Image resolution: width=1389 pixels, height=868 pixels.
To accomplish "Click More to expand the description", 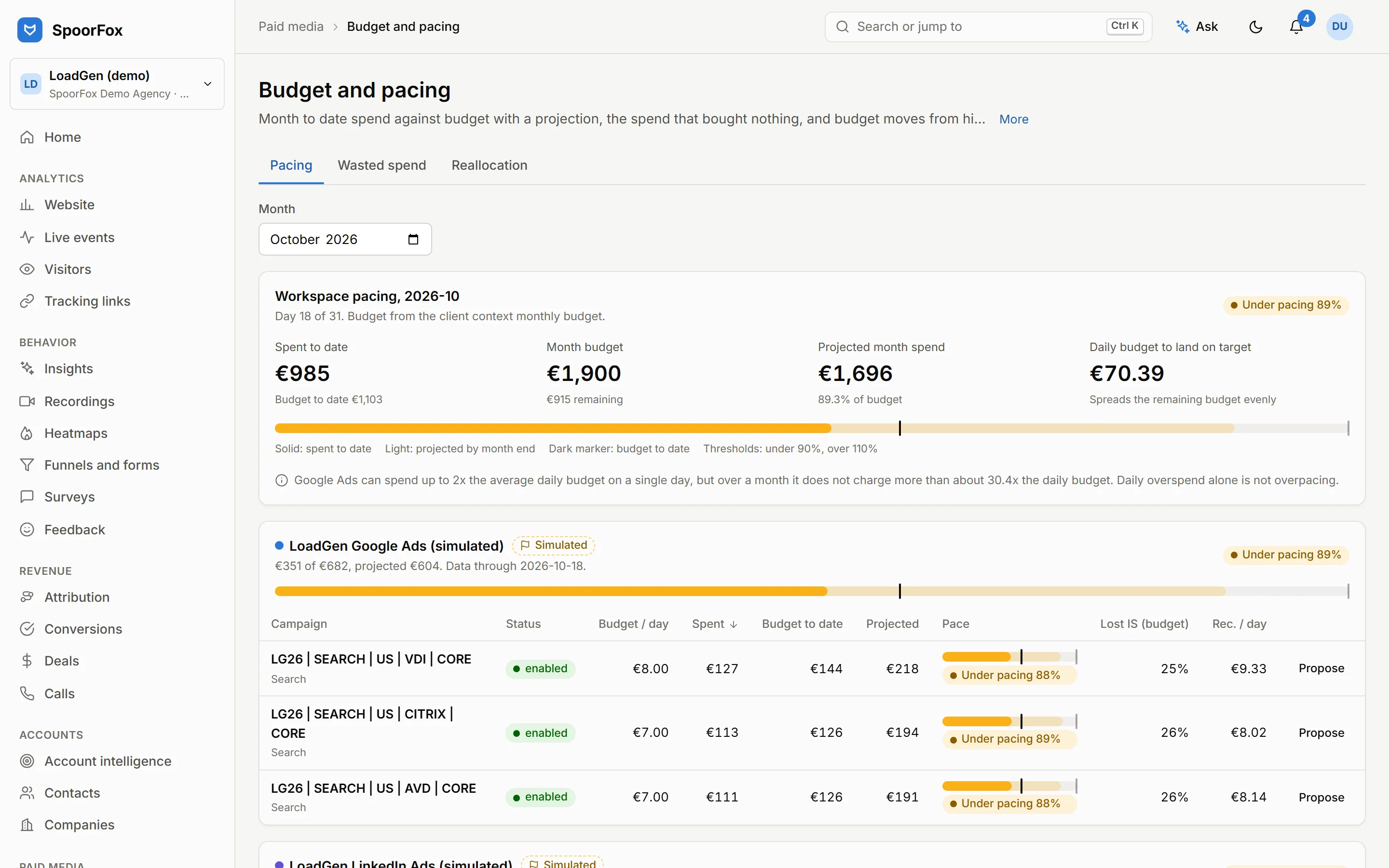I will click(x=1014, y=120).
